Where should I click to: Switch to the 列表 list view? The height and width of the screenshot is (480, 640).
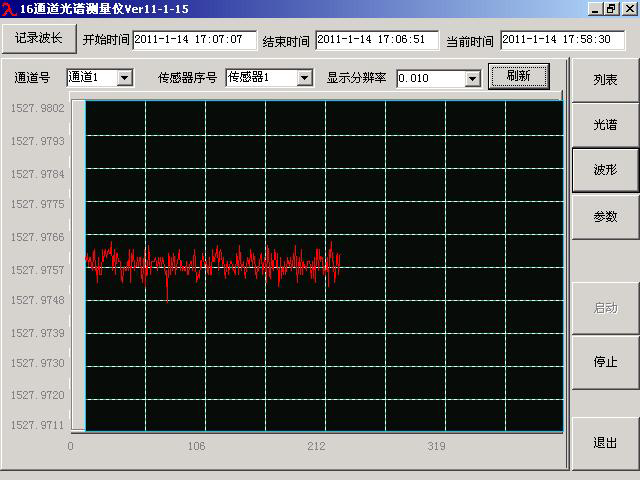click(605, 79)
